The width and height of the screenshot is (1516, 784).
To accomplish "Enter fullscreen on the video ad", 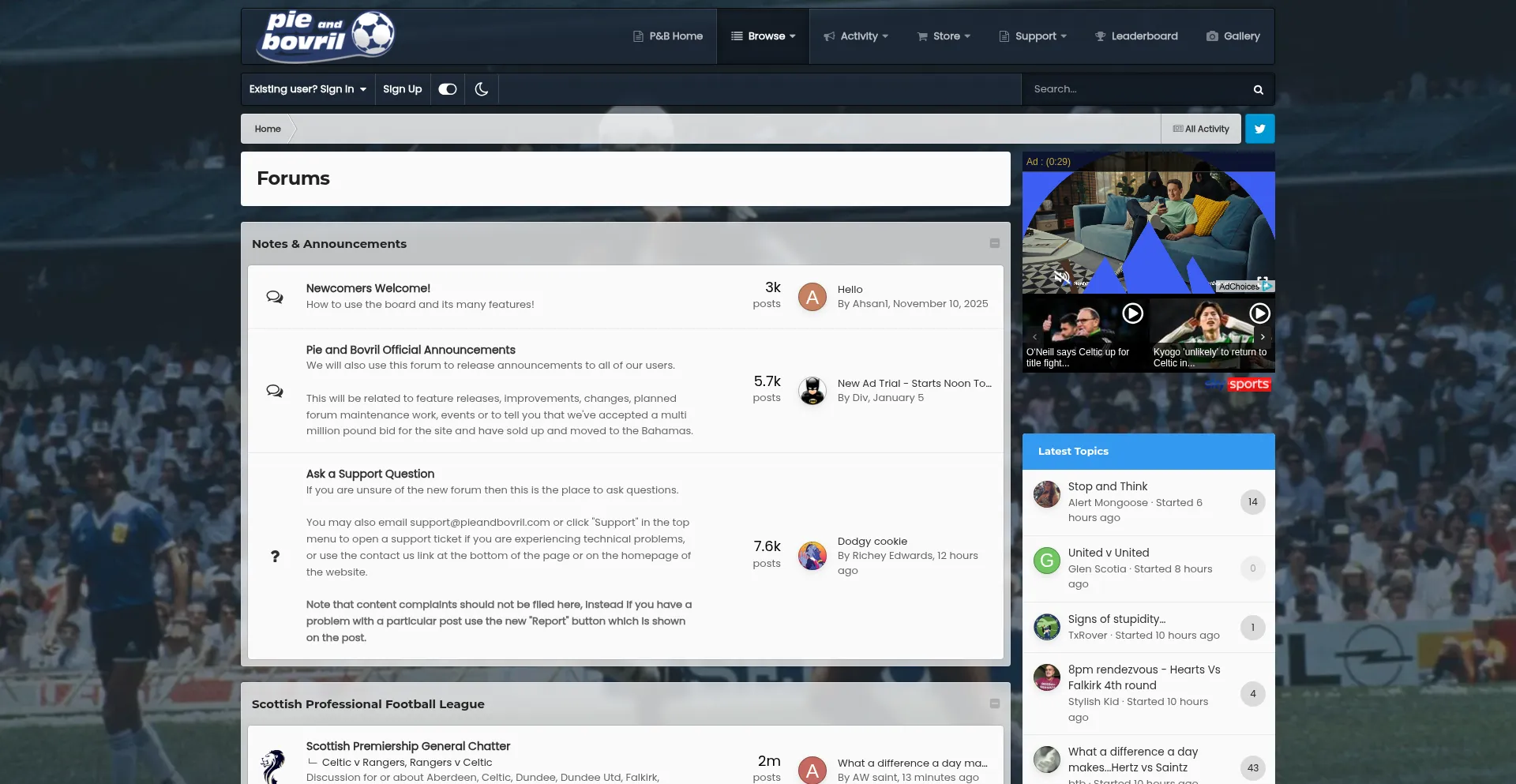I will point(1263,279).
